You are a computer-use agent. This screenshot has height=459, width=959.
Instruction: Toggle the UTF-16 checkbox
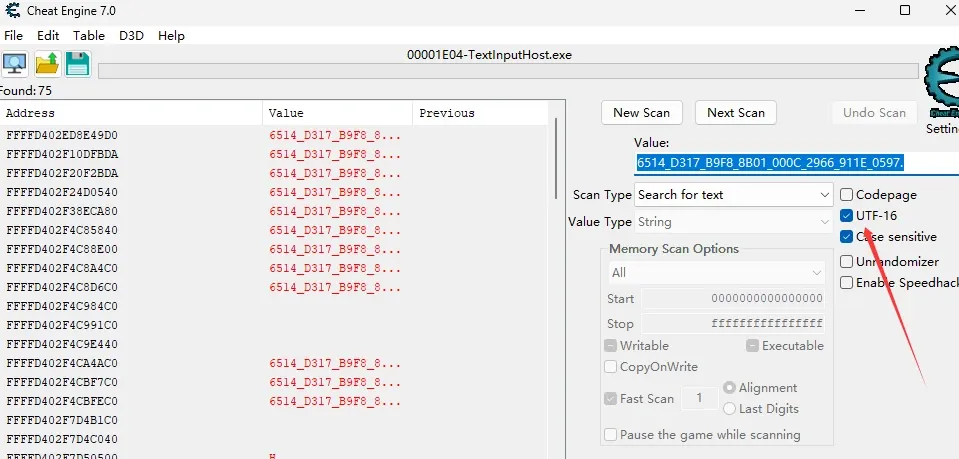tap(846, 215)
